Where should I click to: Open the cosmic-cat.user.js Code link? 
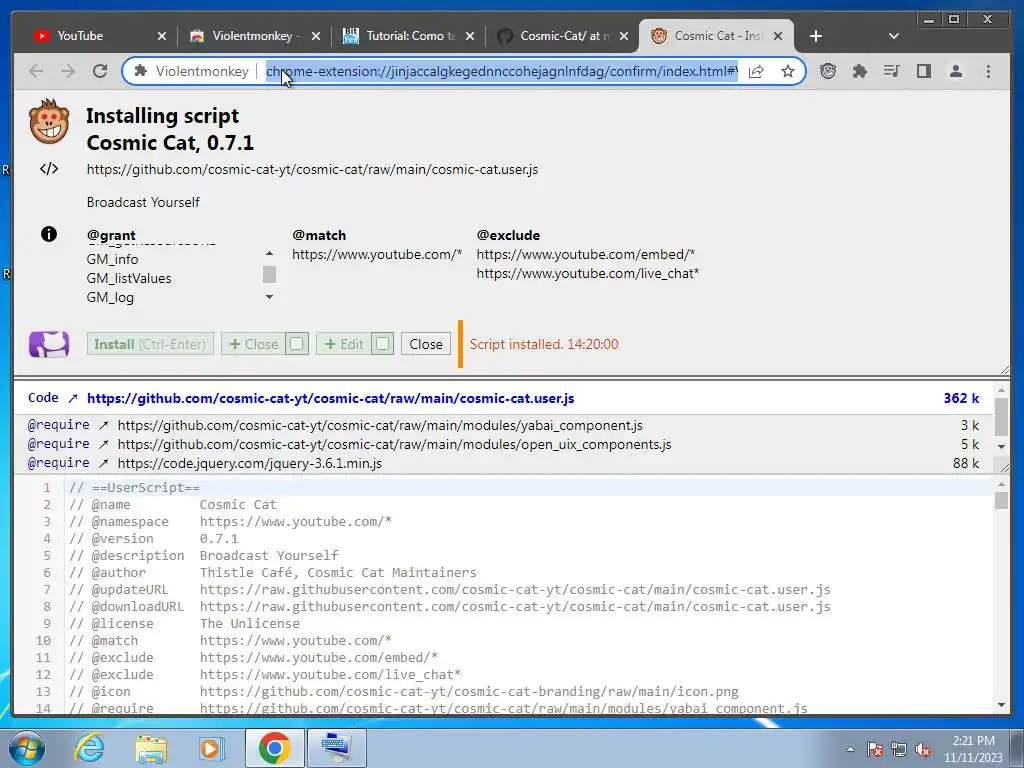pos(330,398)
